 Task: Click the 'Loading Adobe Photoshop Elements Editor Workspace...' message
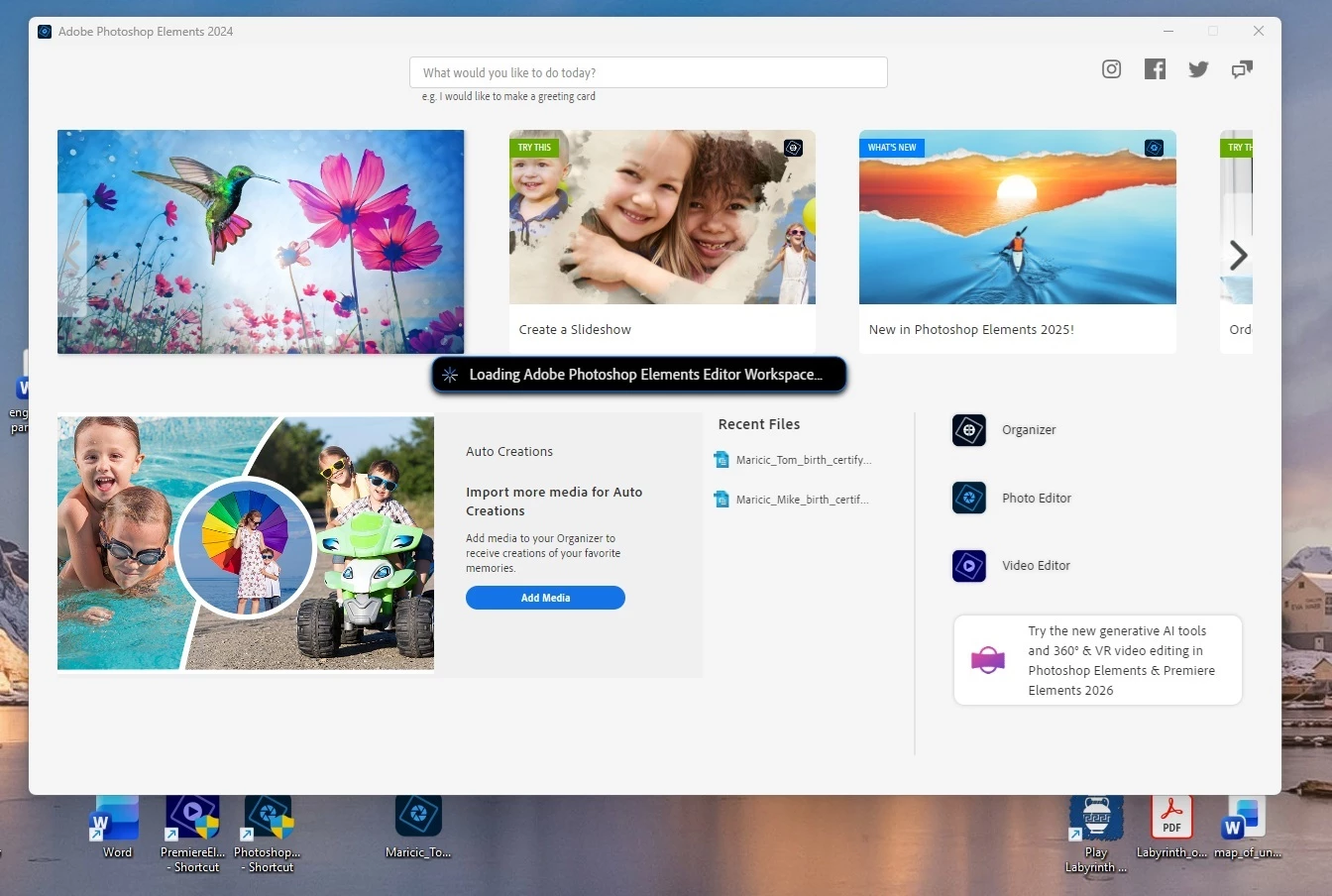tap(639, 375)
